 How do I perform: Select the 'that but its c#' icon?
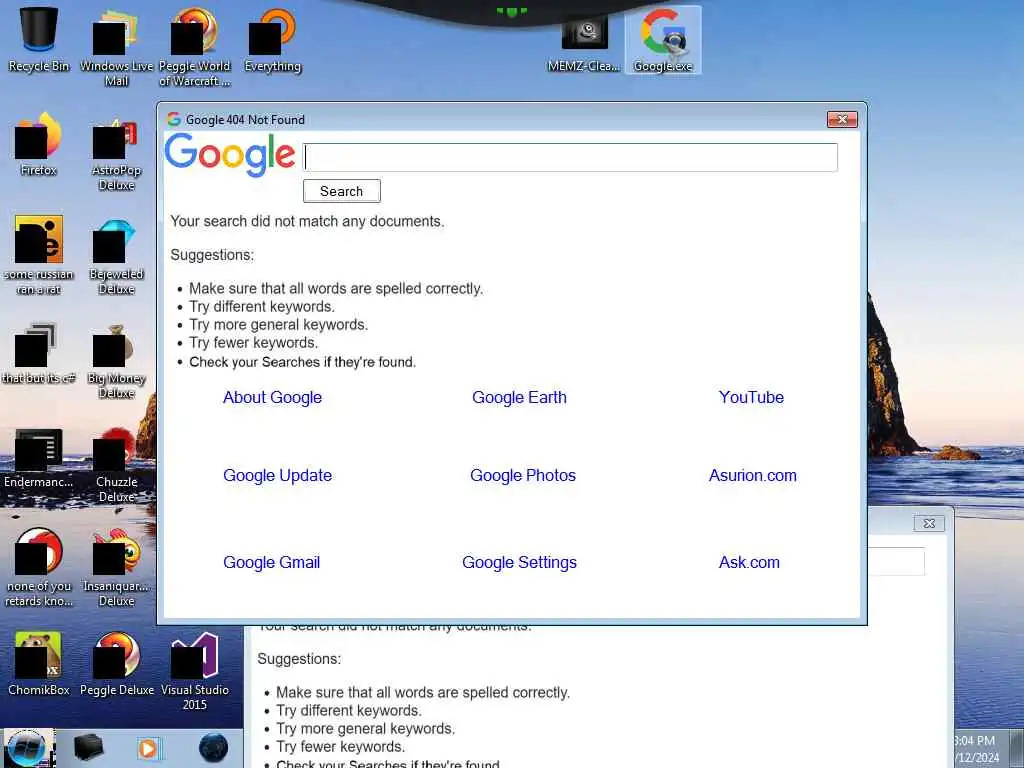[39, 353]
